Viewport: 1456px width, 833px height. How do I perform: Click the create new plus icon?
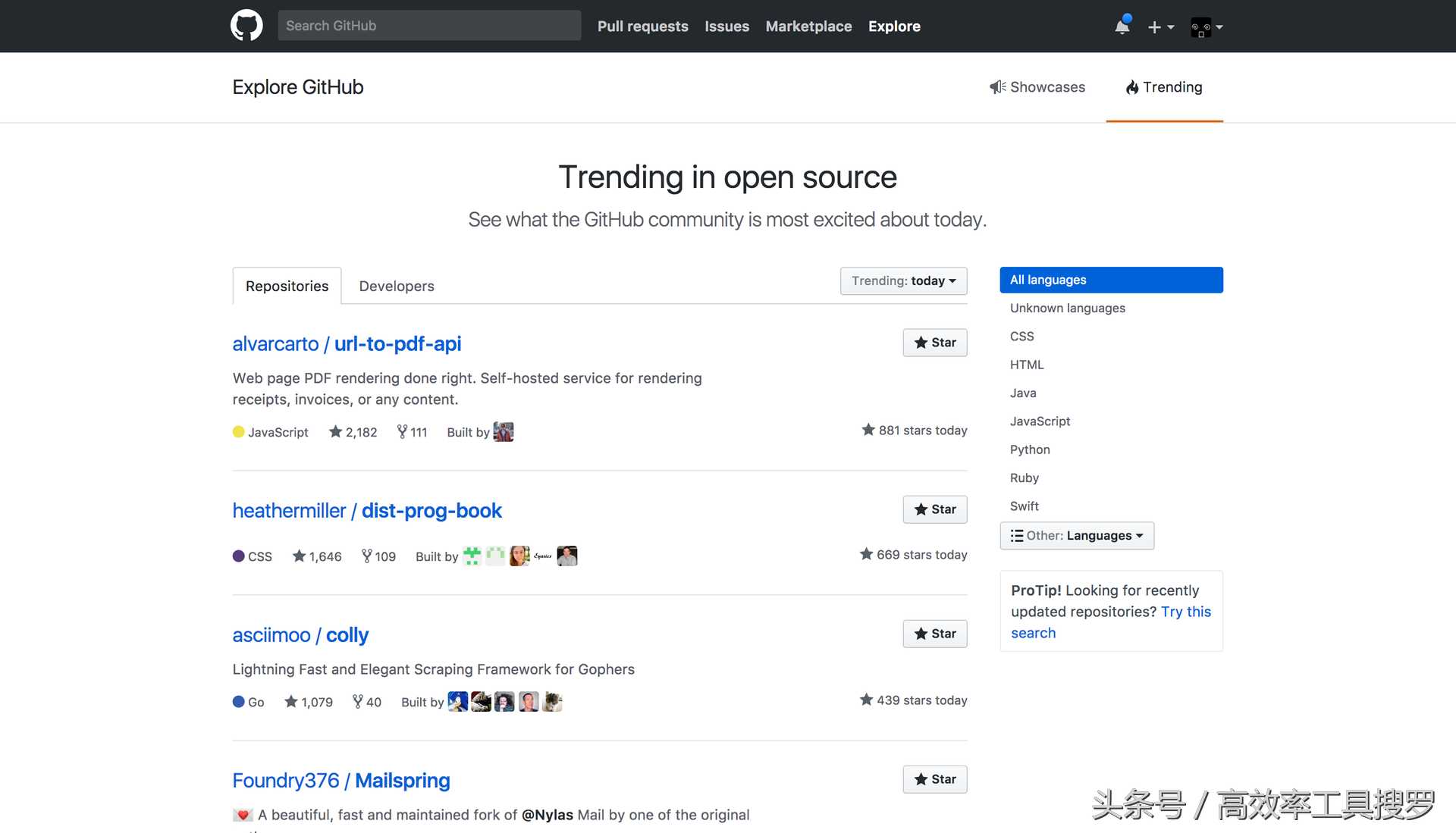pos(1155,26)
